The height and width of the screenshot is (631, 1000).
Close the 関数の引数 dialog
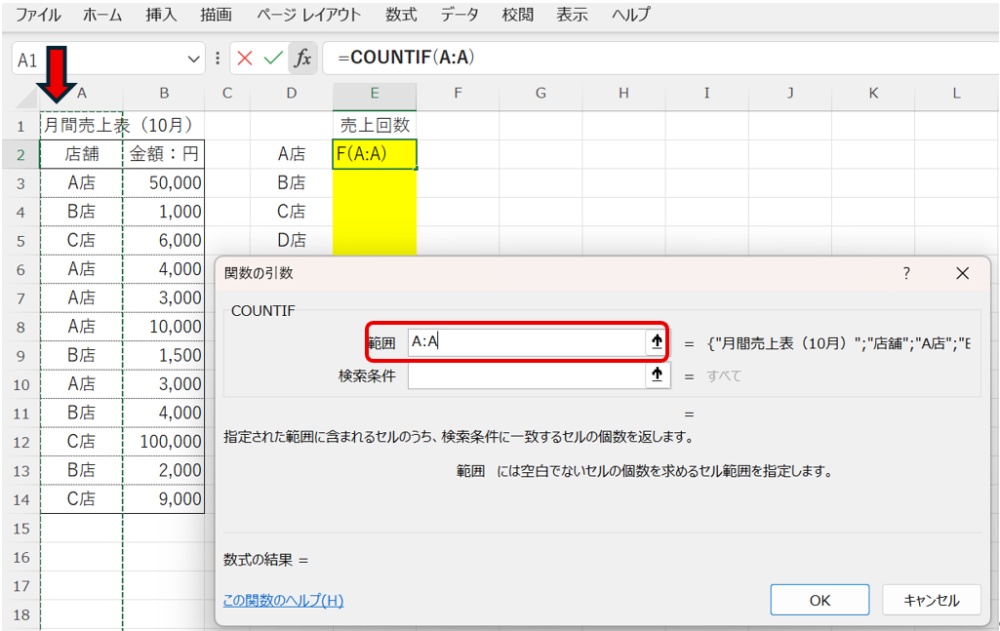tap(962, 273)
